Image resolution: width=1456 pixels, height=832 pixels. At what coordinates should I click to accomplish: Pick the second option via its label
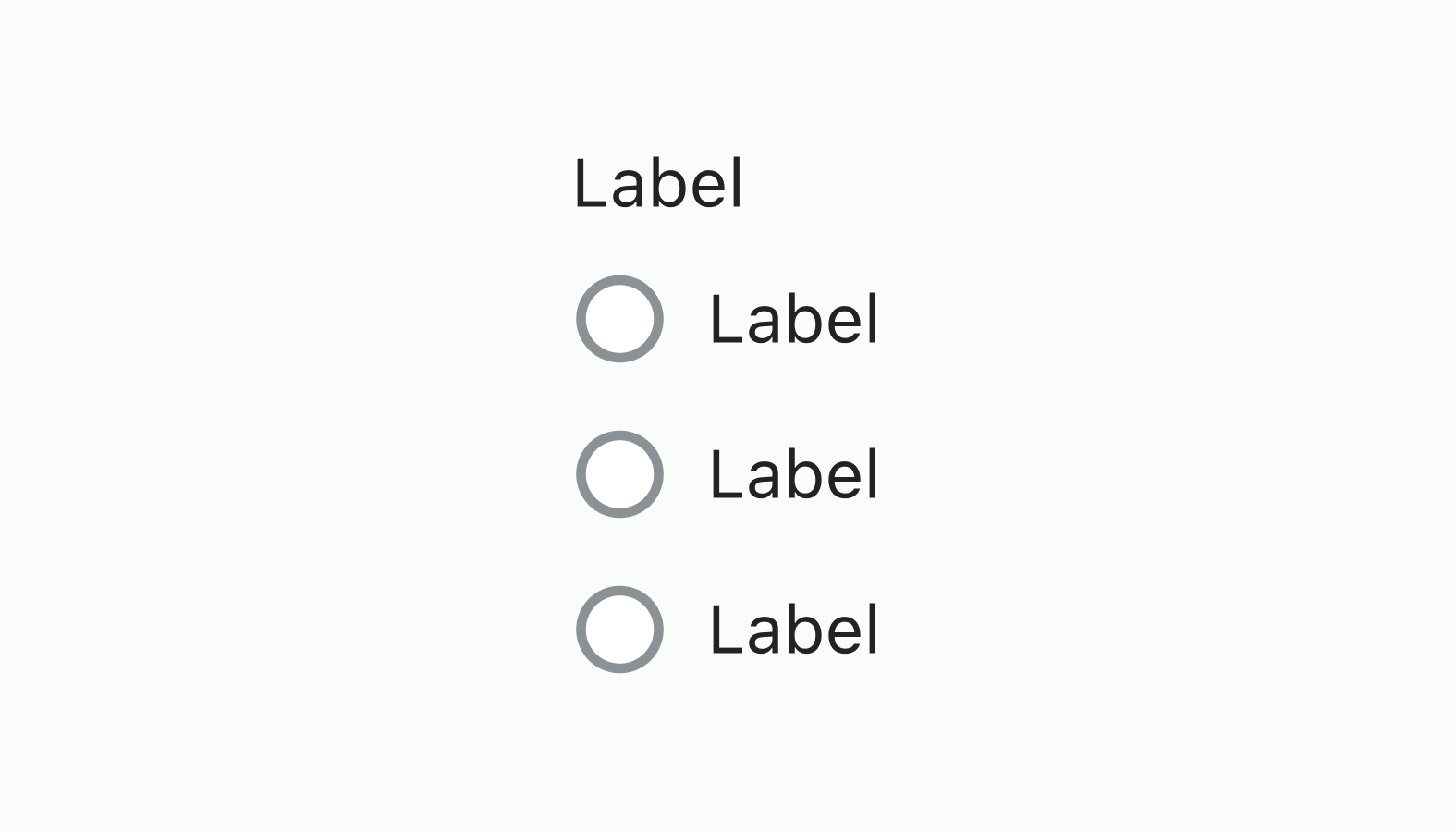[x=794, y=475]
